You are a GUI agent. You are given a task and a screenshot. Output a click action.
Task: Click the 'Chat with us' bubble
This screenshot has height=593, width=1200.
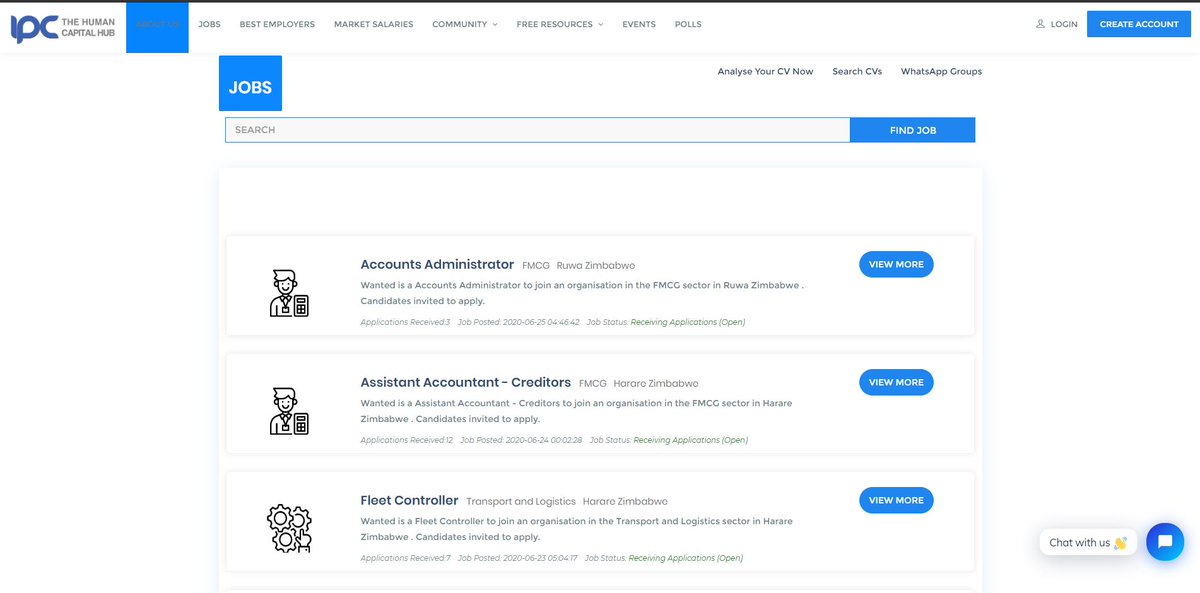click(x=1088, y=543)
